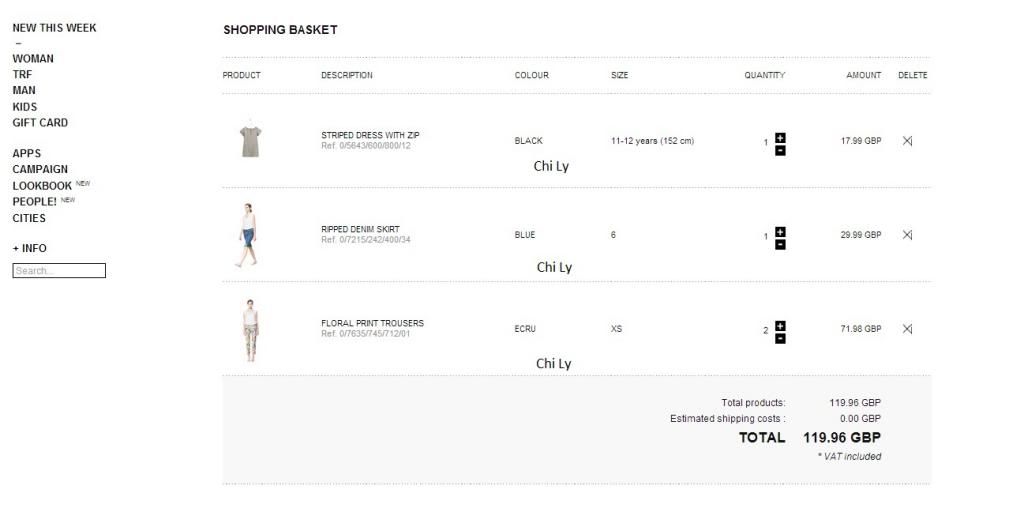Open the Striped Dress product thumbnail
The height and width of the screenshot is (511, 1024).
(x=250, y=140)
